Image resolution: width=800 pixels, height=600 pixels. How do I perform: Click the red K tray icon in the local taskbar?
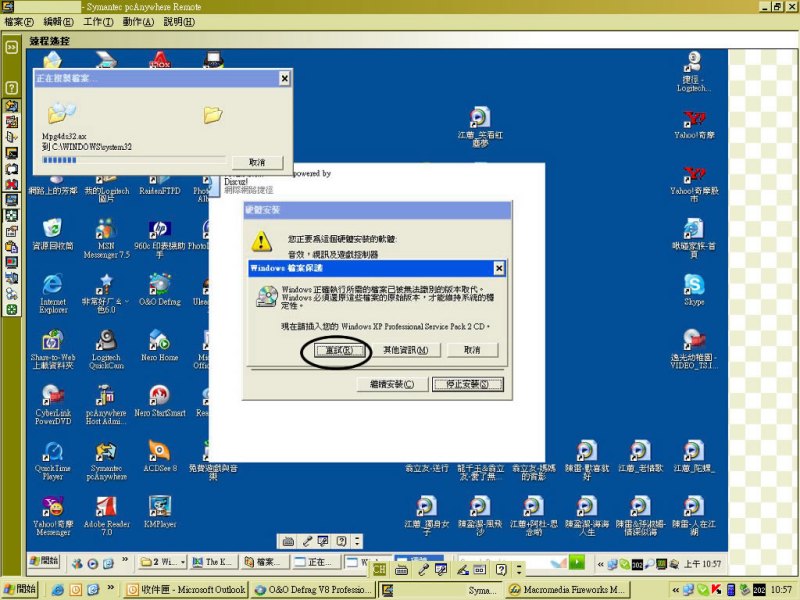pyautogui.click(x=716, y=590)
